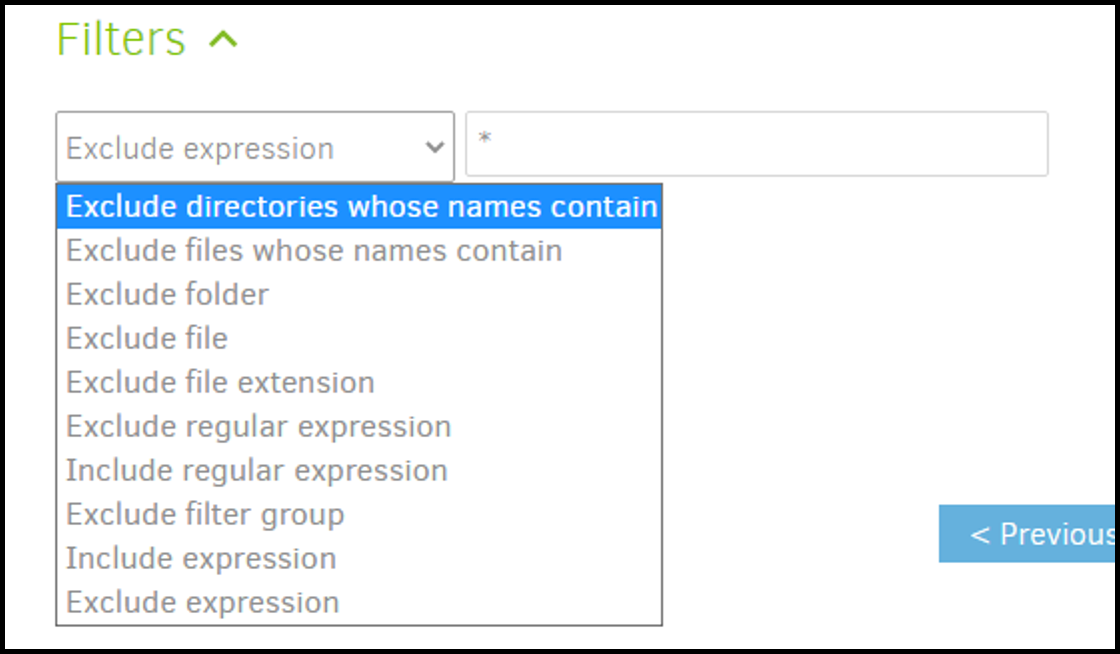
Task: Click the filter type dropdown arrow
Action: point(435,148)
